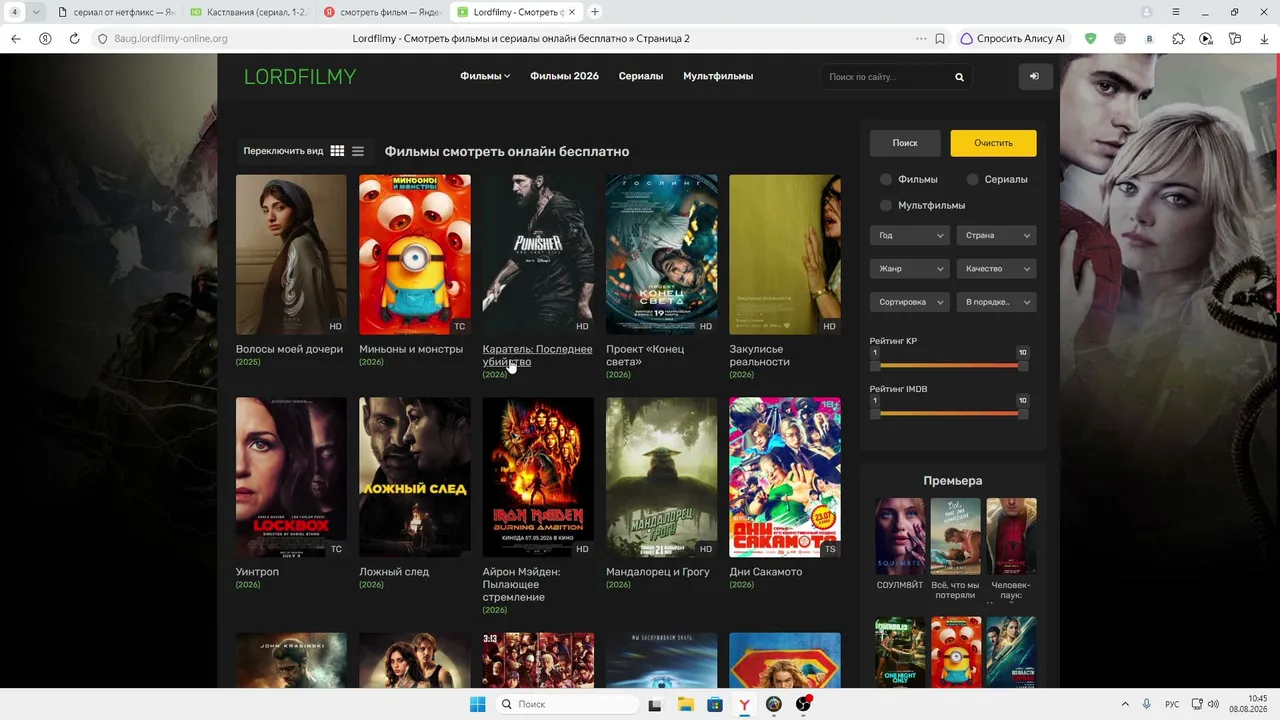Click the microphone tray icon
The height and width of the screenshot is (720, 1280).
coord(1147,704)
